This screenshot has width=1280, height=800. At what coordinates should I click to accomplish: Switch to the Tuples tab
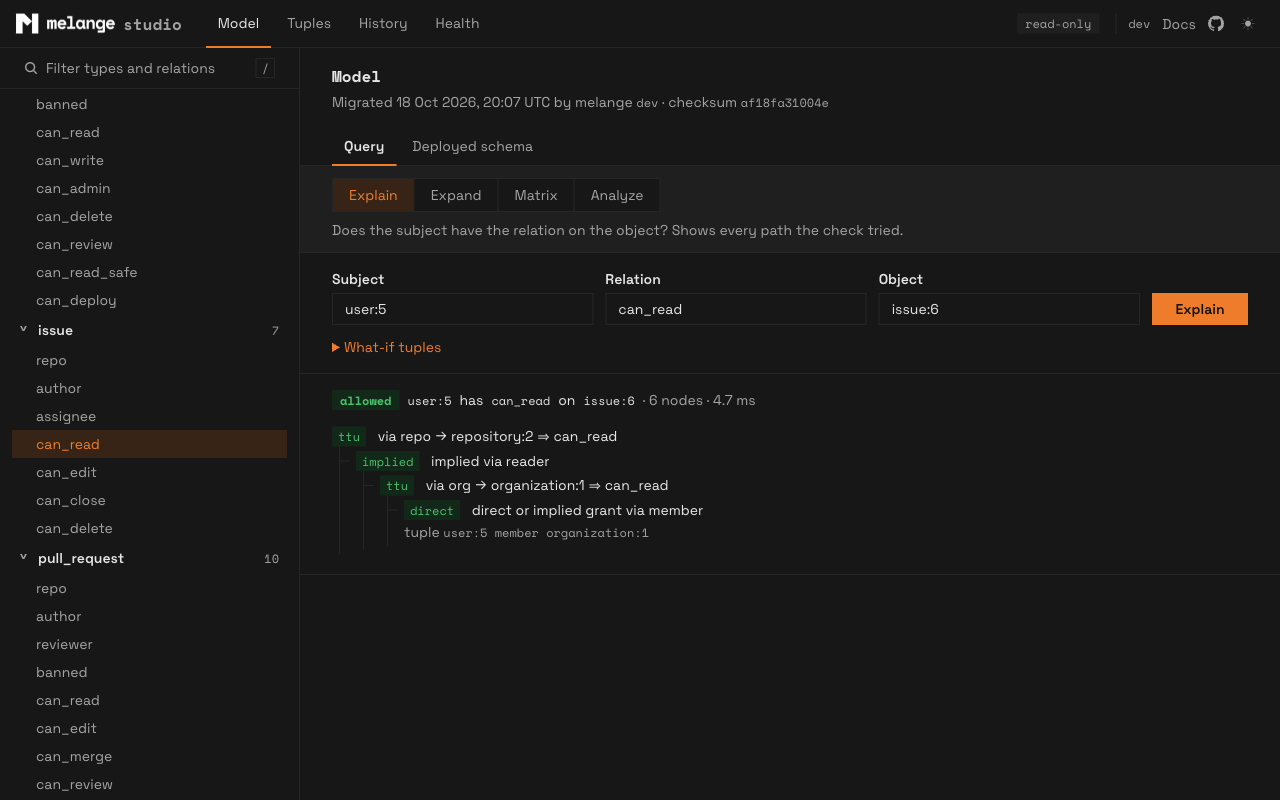[x=309, y=23]
